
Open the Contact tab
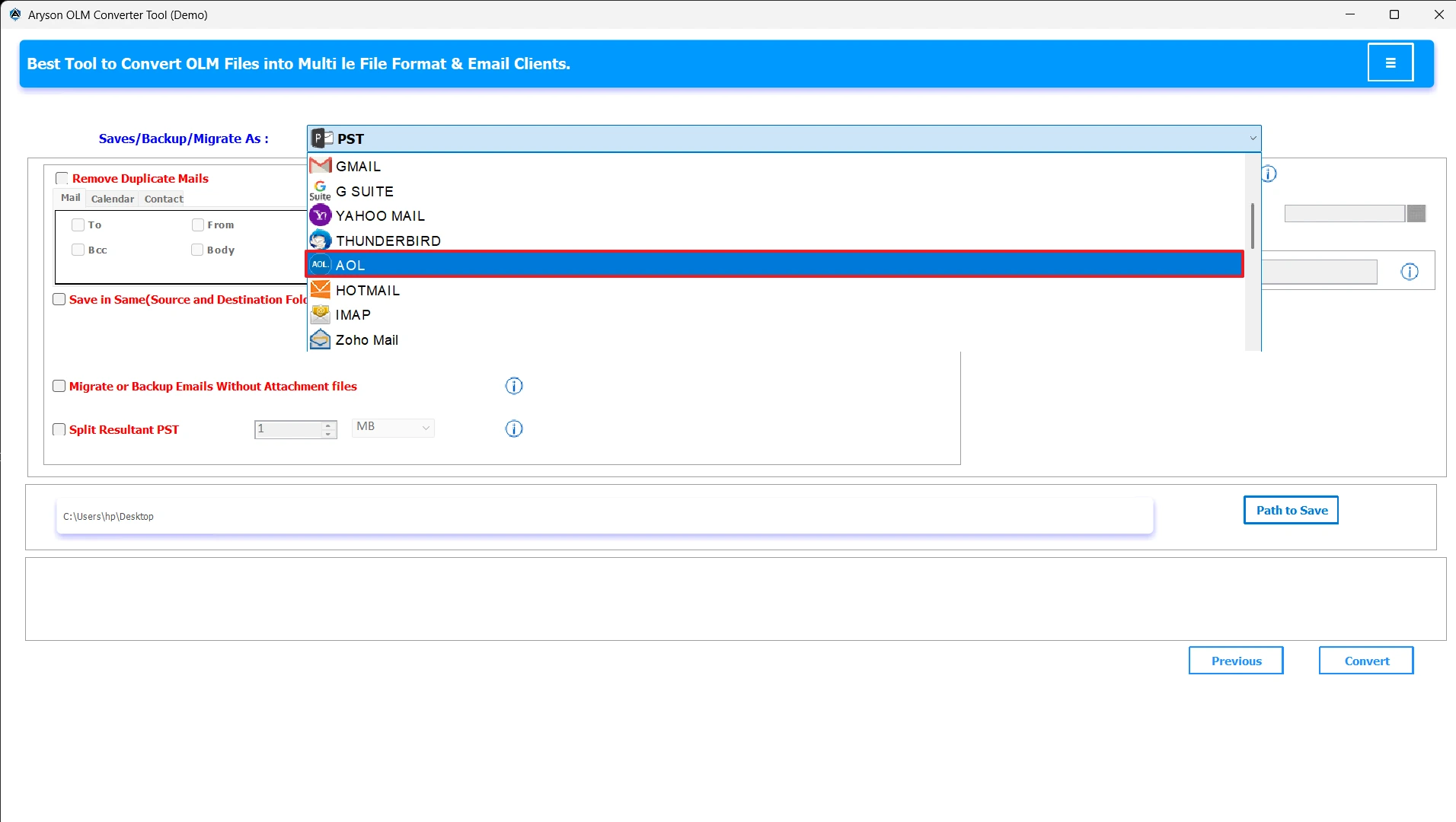163,199
